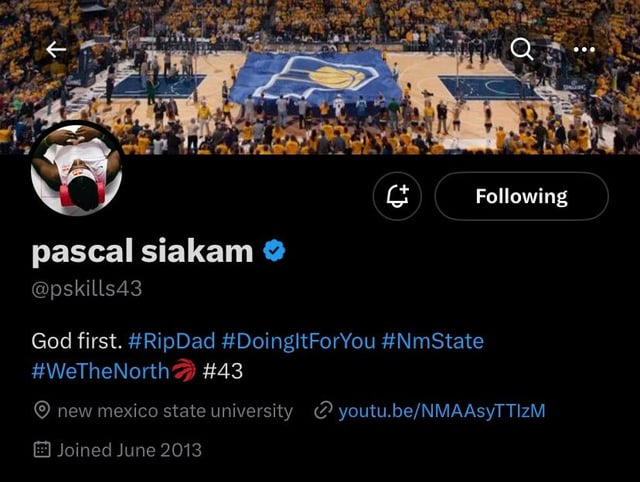Turn on notifications with the bell icon

coord(398,196)
